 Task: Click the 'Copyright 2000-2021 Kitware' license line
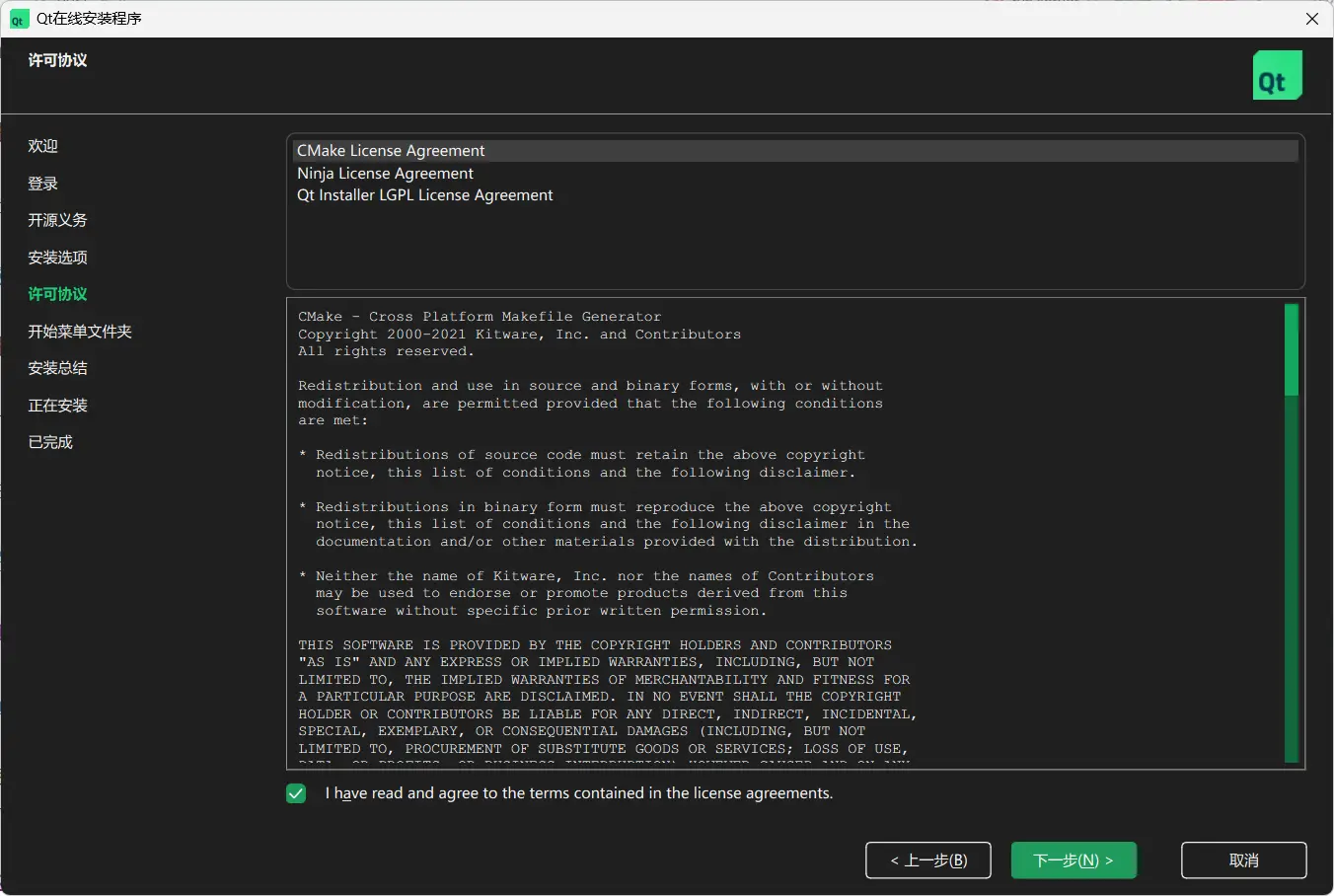click(x=520, y=335)
